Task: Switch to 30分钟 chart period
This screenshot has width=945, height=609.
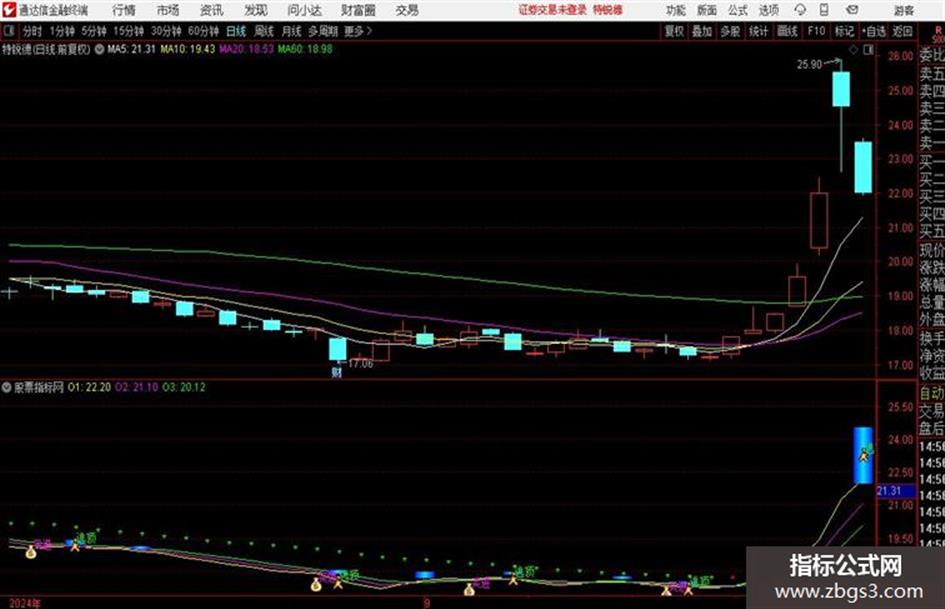Action: coord(166,31)
